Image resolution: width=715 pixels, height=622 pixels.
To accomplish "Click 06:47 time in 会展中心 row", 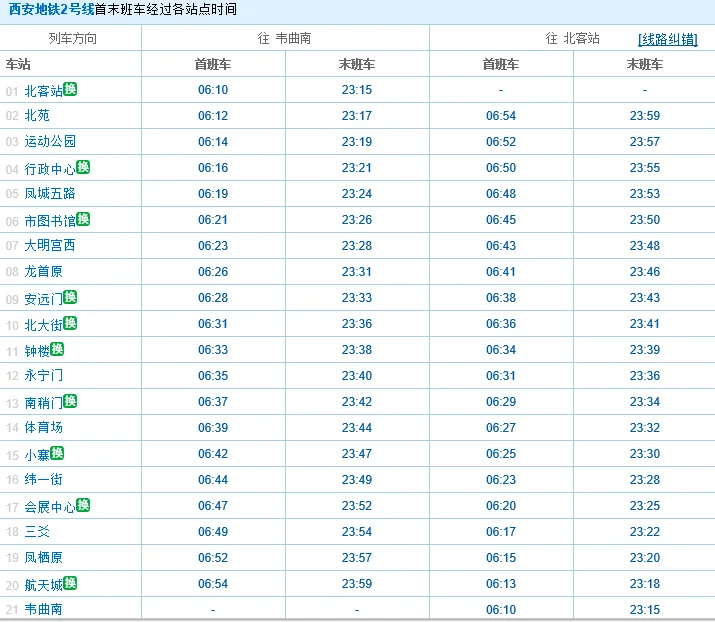I will point(213,506).
